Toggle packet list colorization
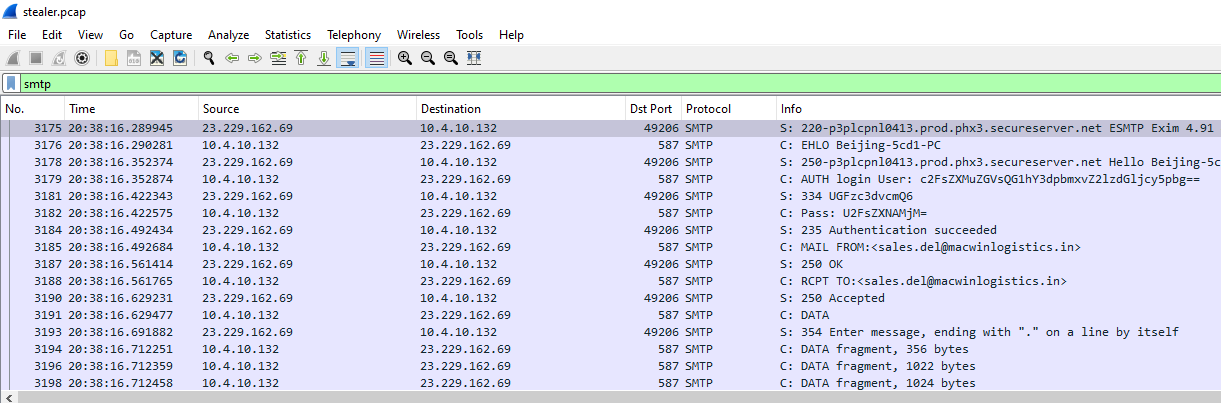This screenshot has height=403, width=1221. [x=376, y=58]
